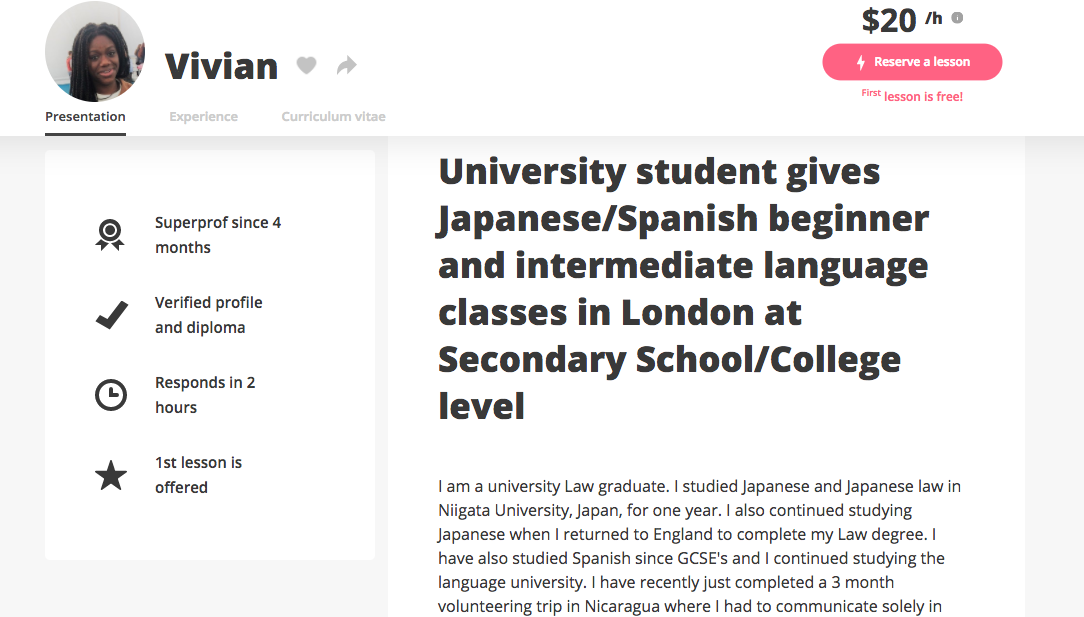Toggle the heart to favorite Vivian
Image resolution: width=1084 pixels, height=617 pixels.
[306, 64]
